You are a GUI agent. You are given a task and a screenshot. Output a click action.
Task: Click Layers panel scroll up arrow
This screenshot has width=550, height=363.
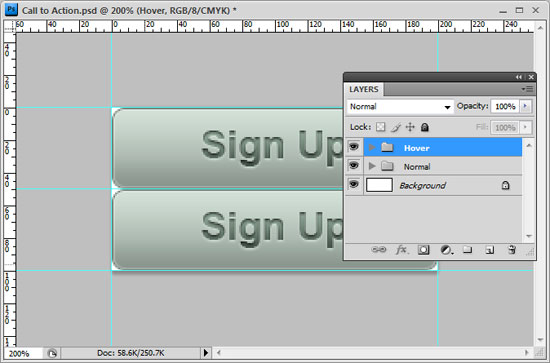529,145
